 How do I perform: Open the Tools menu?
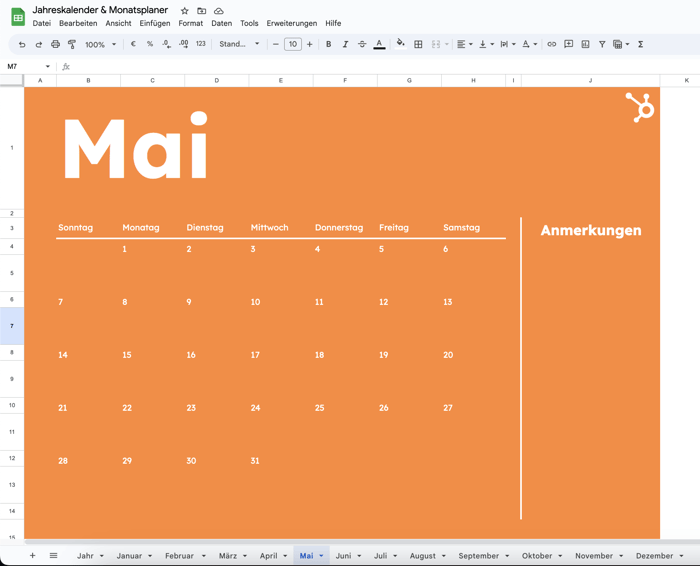pos(249,23)
